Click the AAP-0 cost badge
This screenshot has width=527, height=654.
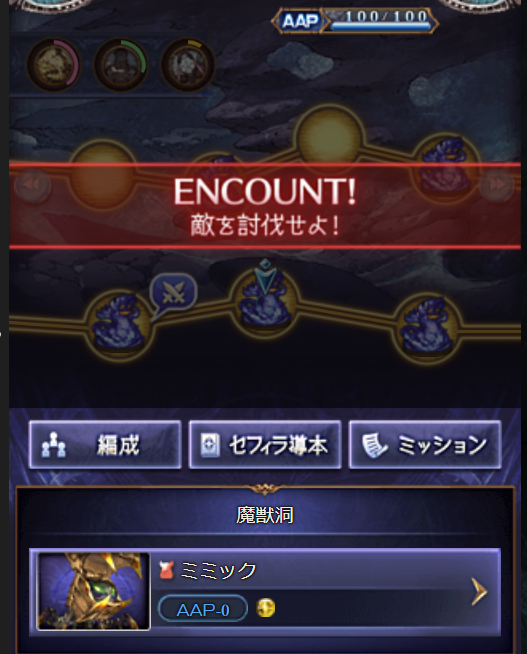[x=203, y=609]
